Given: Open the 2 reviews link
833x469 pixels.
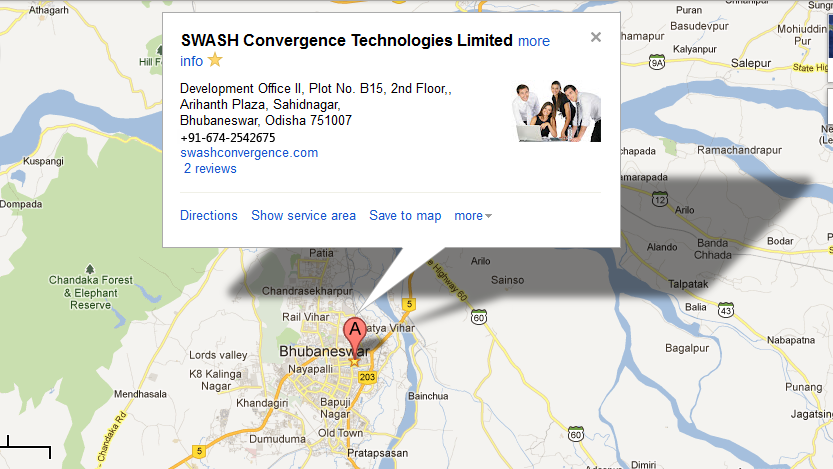Looking at the screenshot, I should tap(210, 168).
